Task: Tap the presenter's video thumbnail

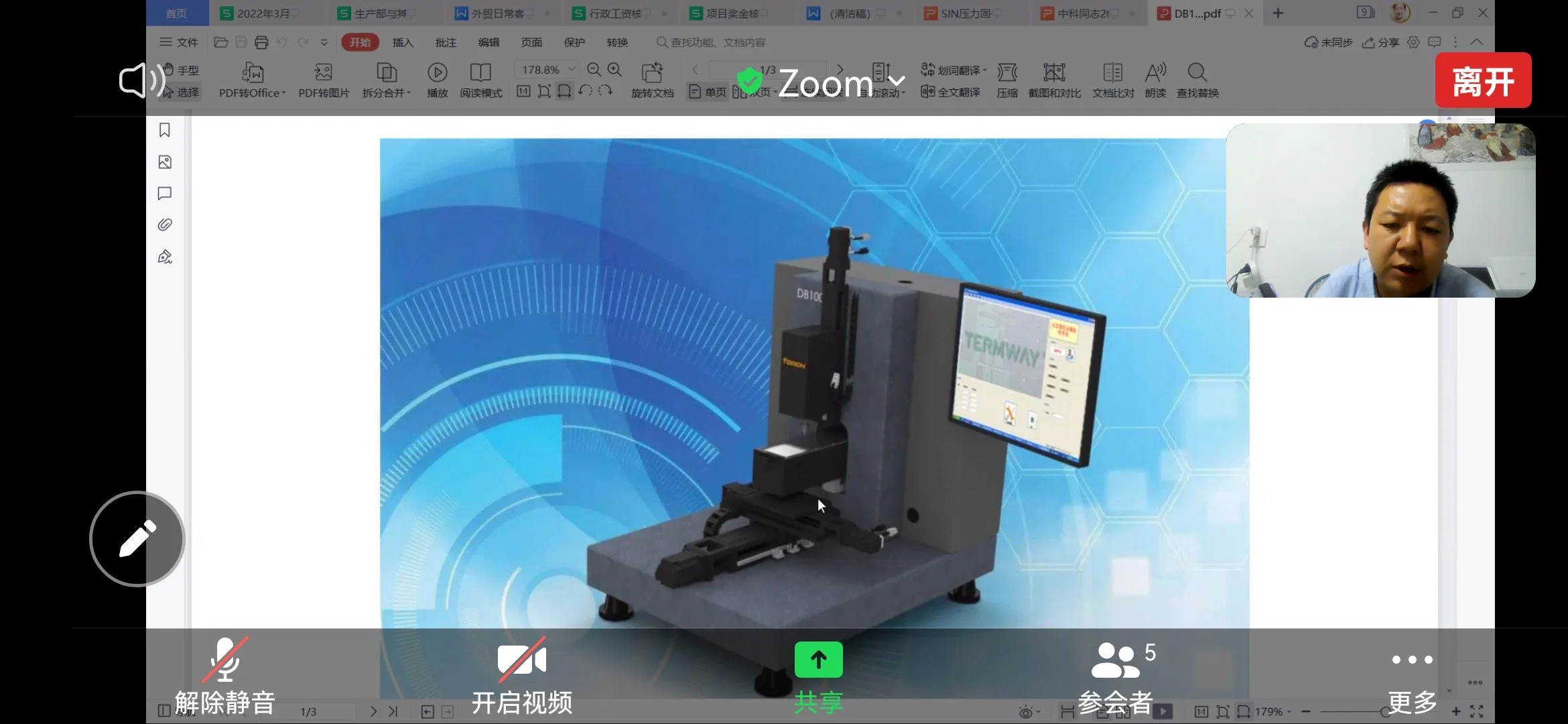Action: [1380, 210]
